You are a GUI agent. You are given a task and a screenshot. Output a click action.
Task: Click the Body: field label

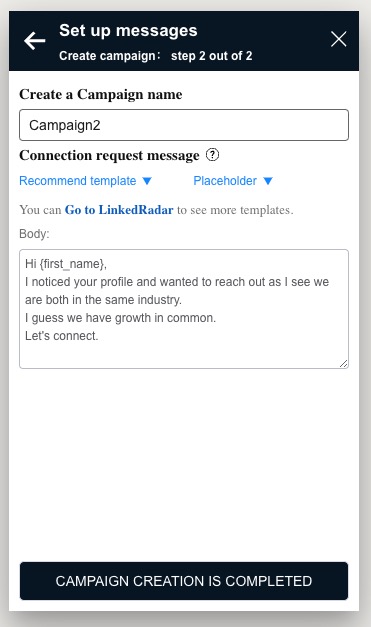[34, 234]
